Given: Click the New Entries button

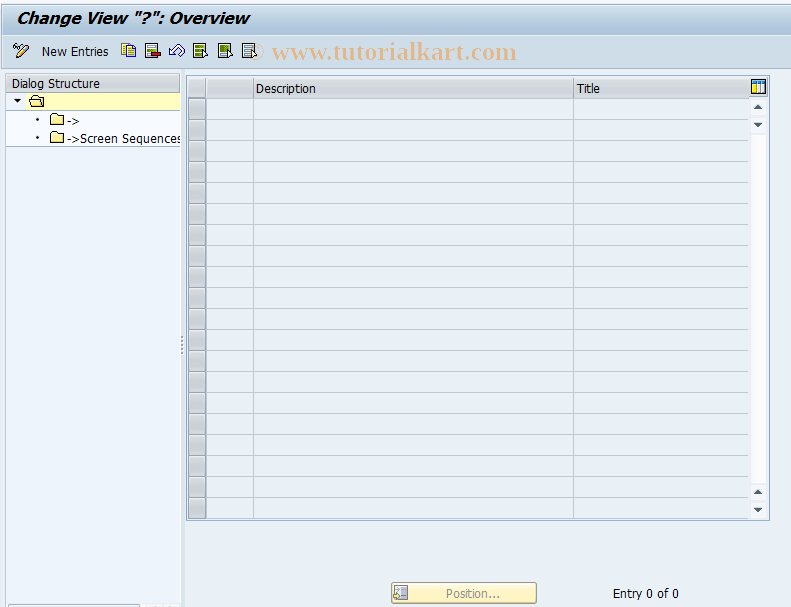Looking at the screenshot, I should click(x=75, y=51).
